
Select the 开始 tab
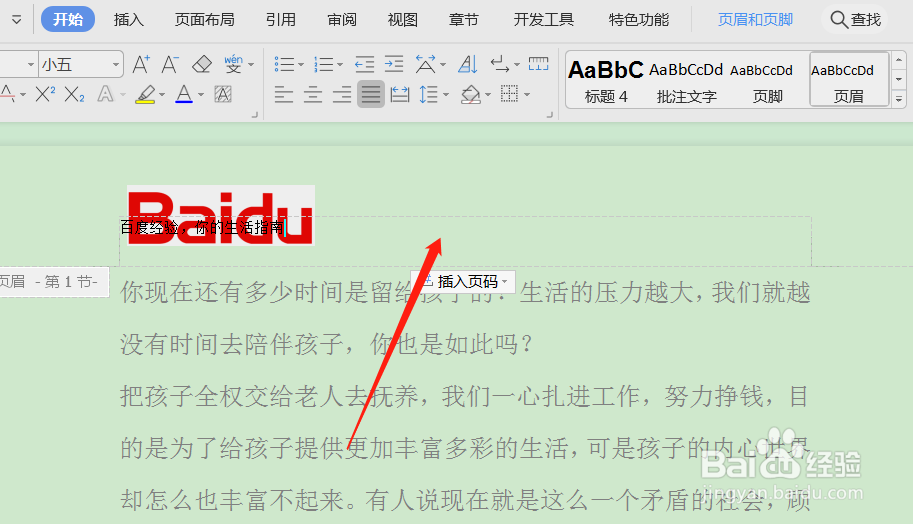(68, 20)
